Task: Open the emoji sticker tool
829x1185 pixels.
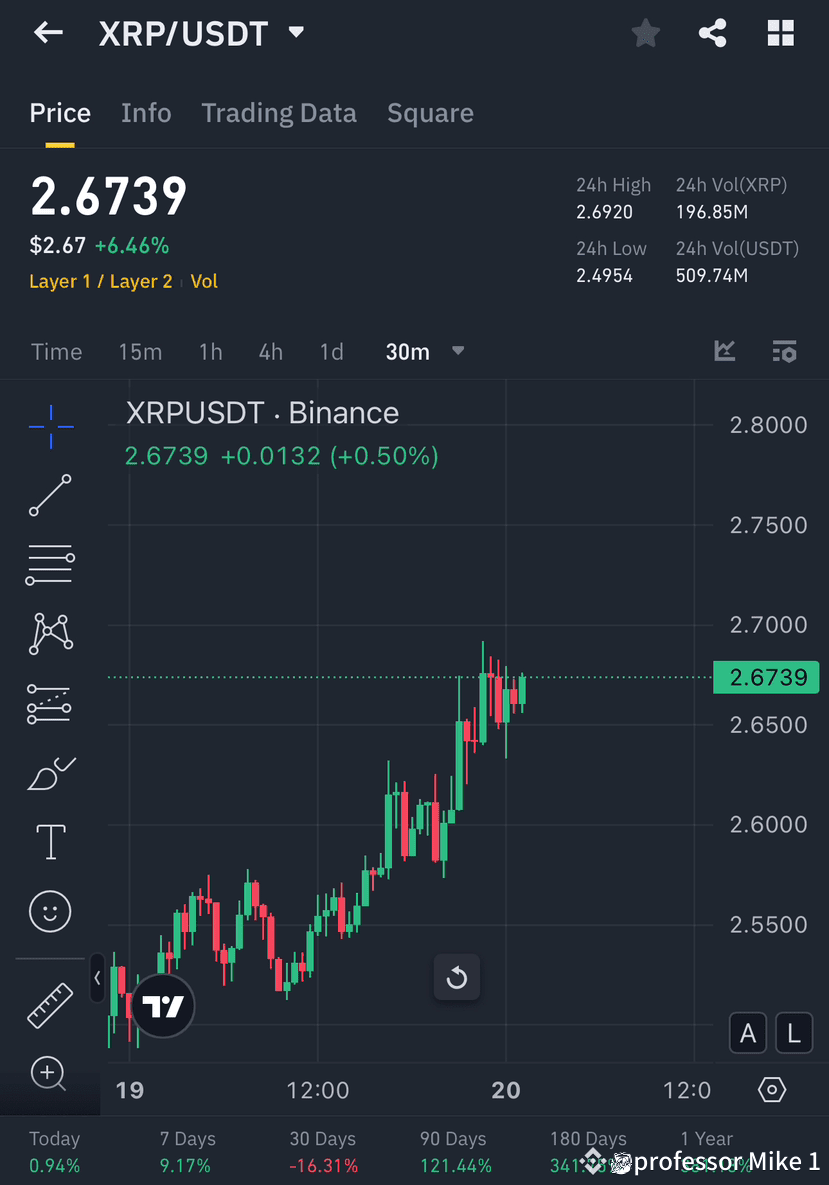Action: pyautogui.click(x=50, y=911)
